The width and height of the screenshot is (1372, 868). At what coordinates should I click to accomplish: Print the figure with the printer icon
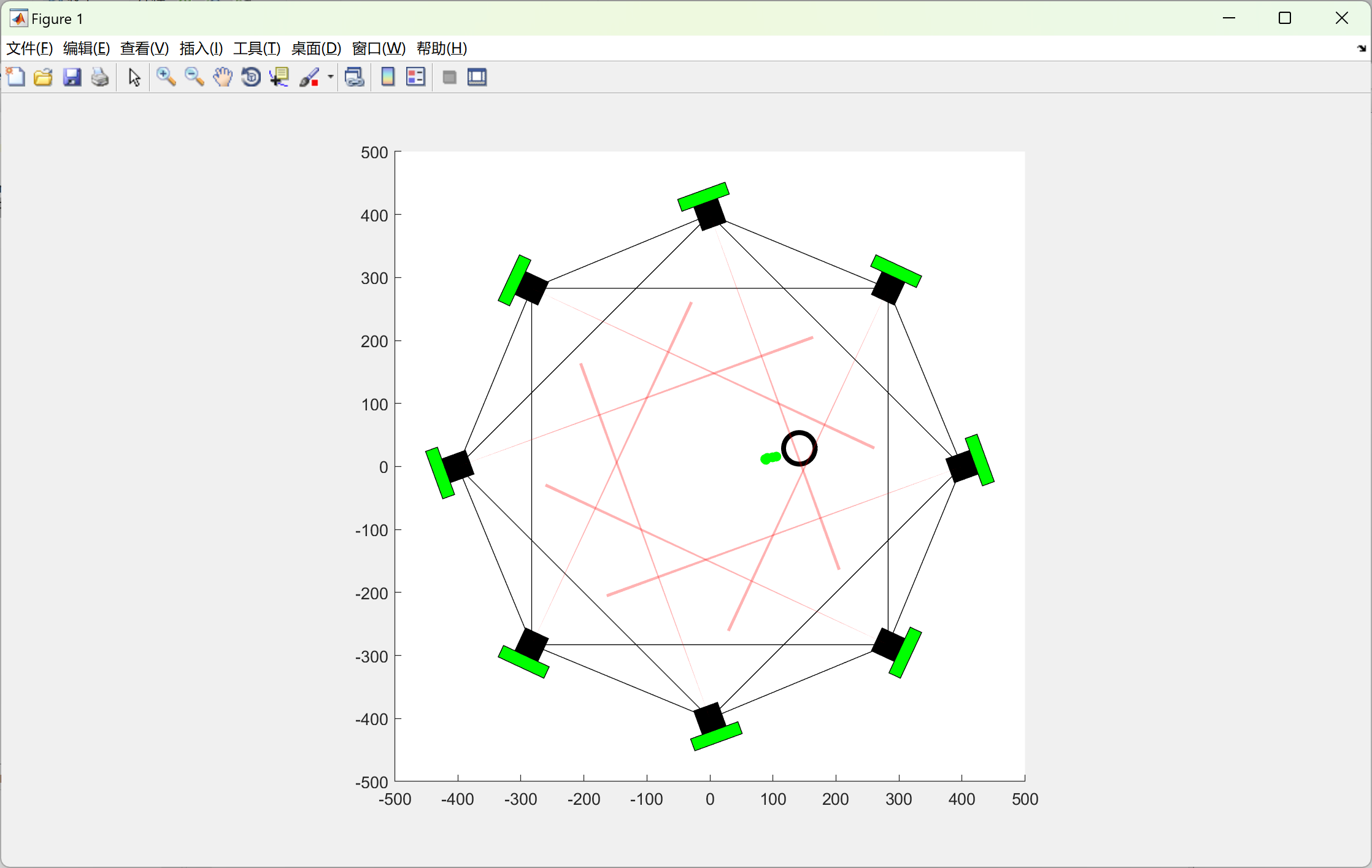[100, 77]
